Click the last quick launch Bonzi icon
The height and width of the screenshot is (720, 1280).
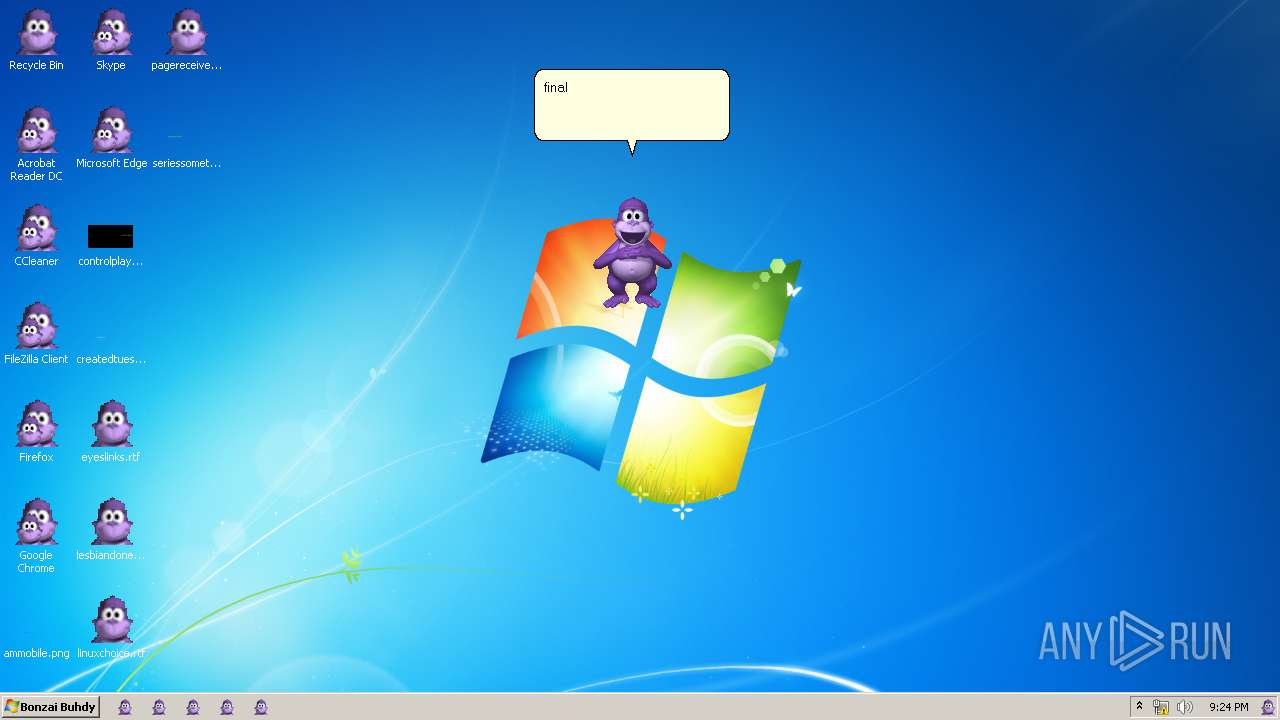point(261,707)
